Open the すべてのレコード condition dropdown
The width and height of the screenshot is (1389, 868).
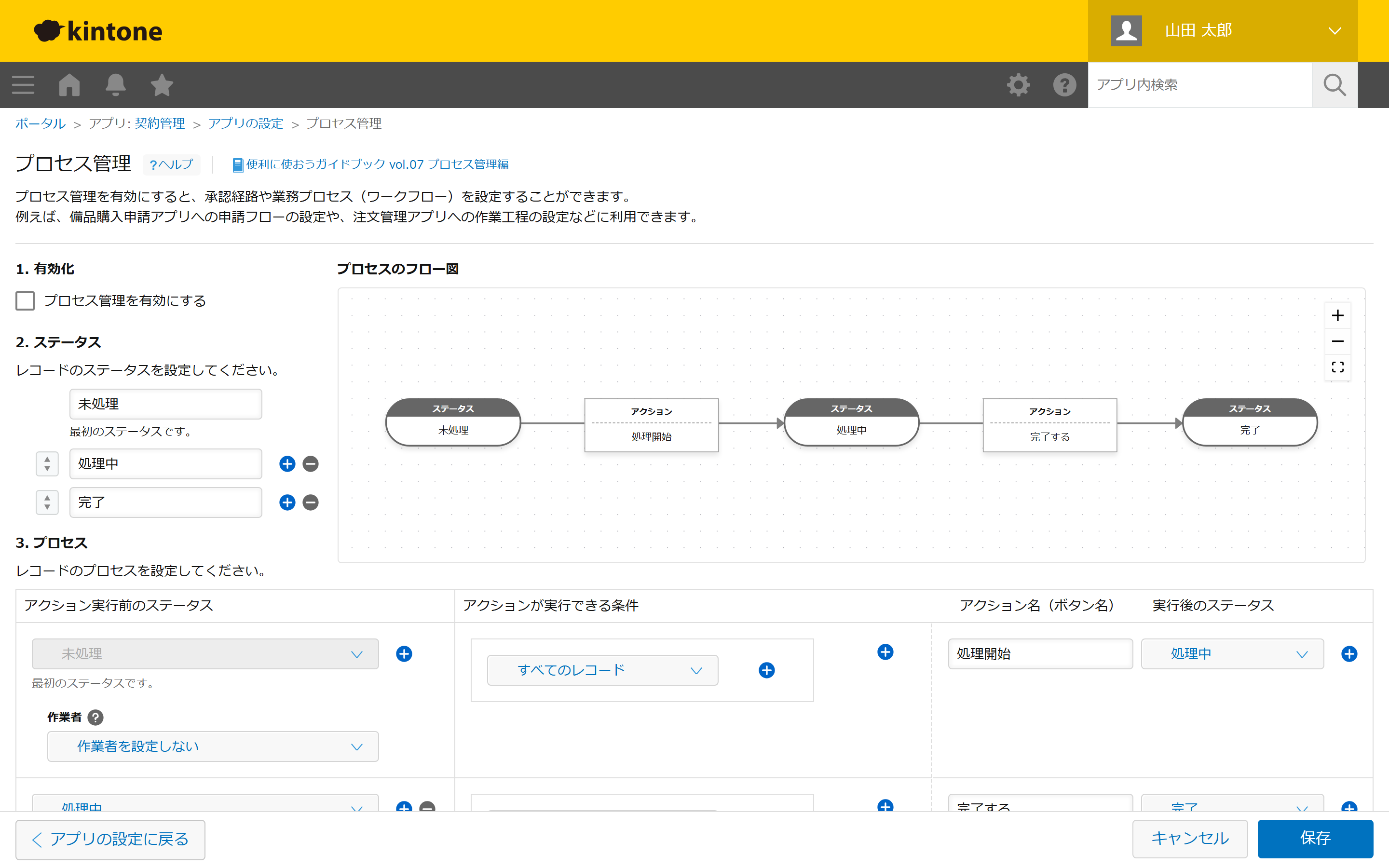tap(603, 670)
